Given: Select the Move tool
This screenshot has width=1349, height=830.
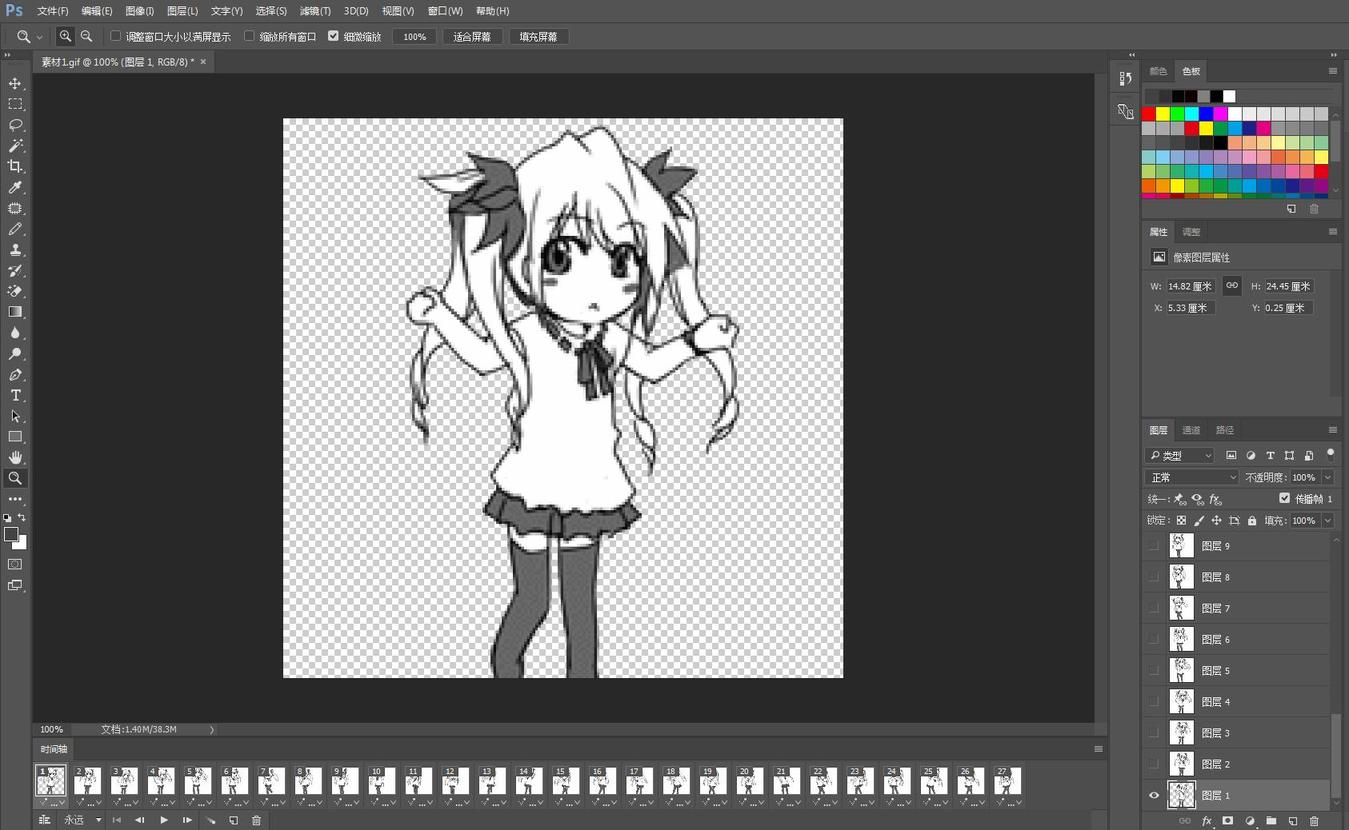Looking at the screenshot, I should tap(15, 83).
